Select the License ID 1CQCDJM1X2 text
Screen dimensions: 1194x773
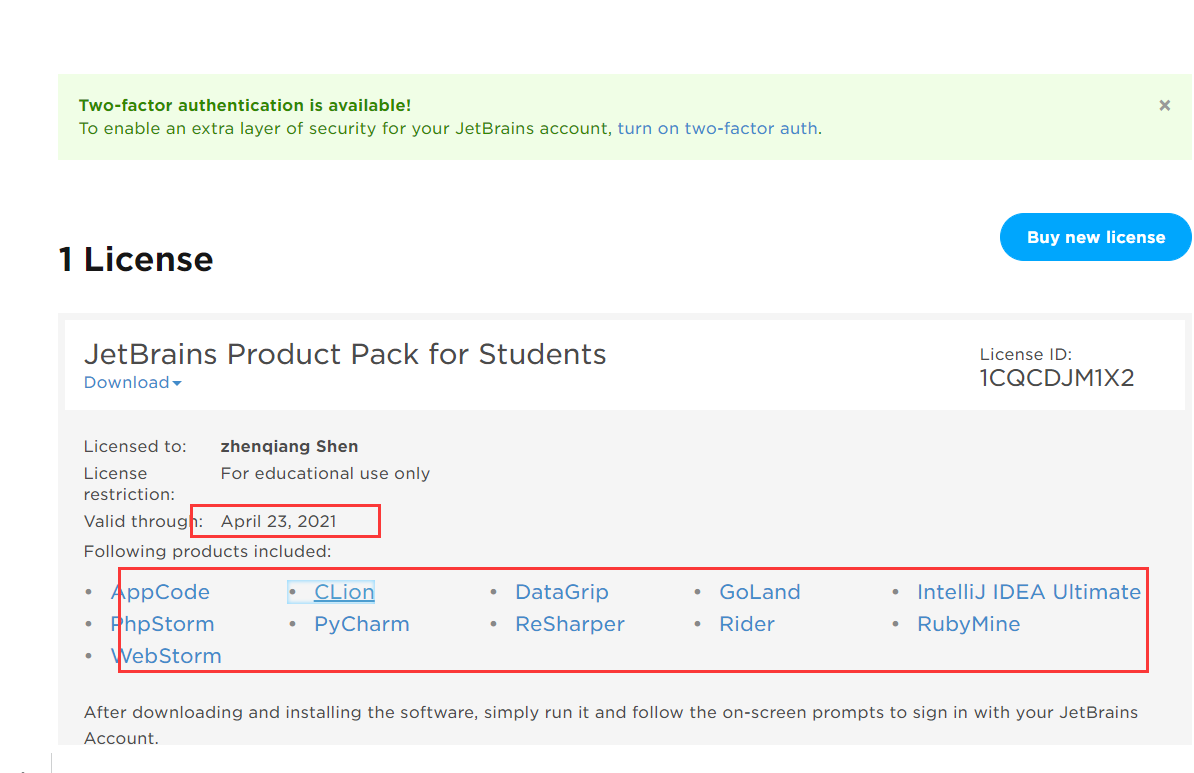(1056, 378)
